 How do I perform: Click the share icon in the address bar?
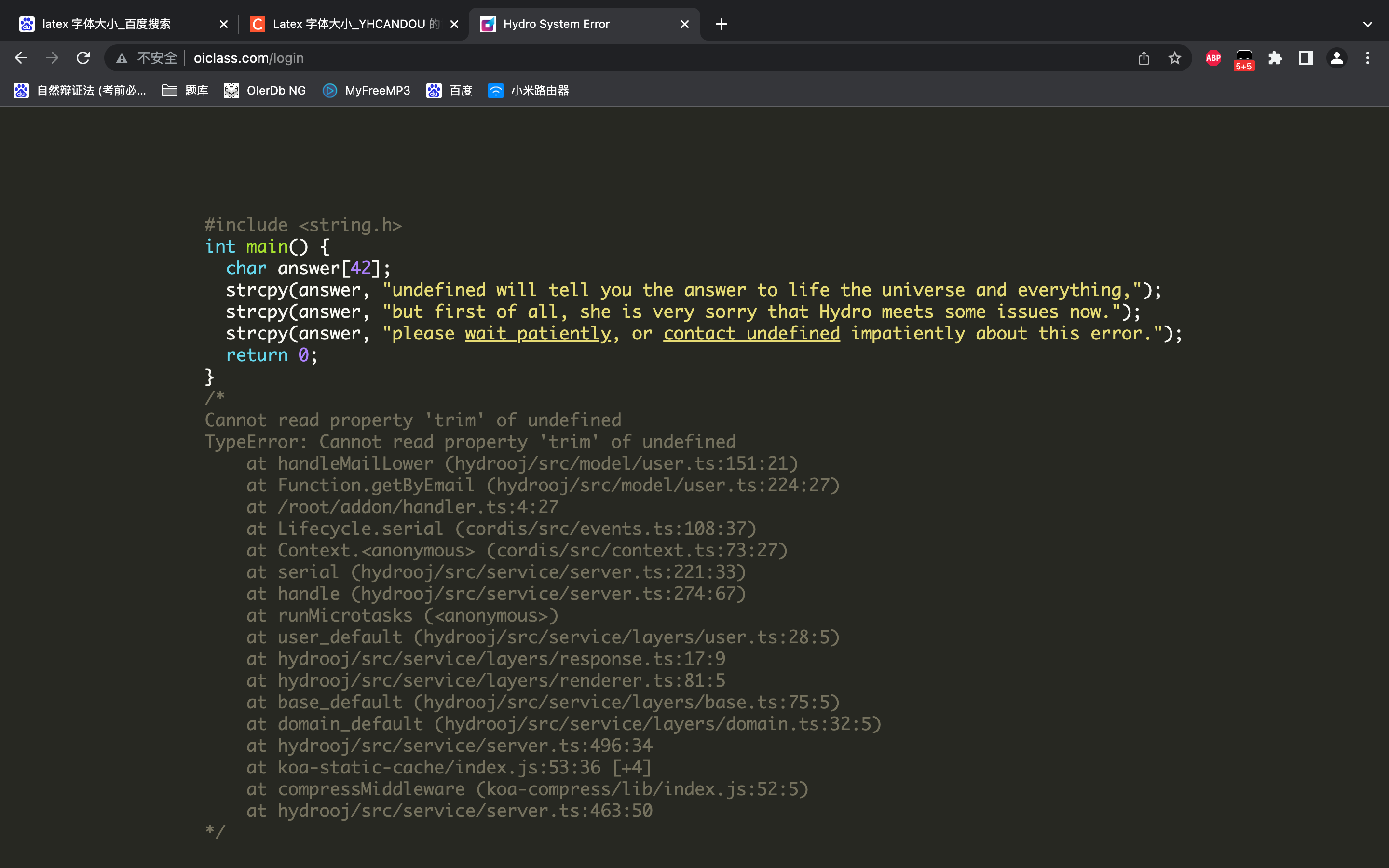(x=1144, y=57)
